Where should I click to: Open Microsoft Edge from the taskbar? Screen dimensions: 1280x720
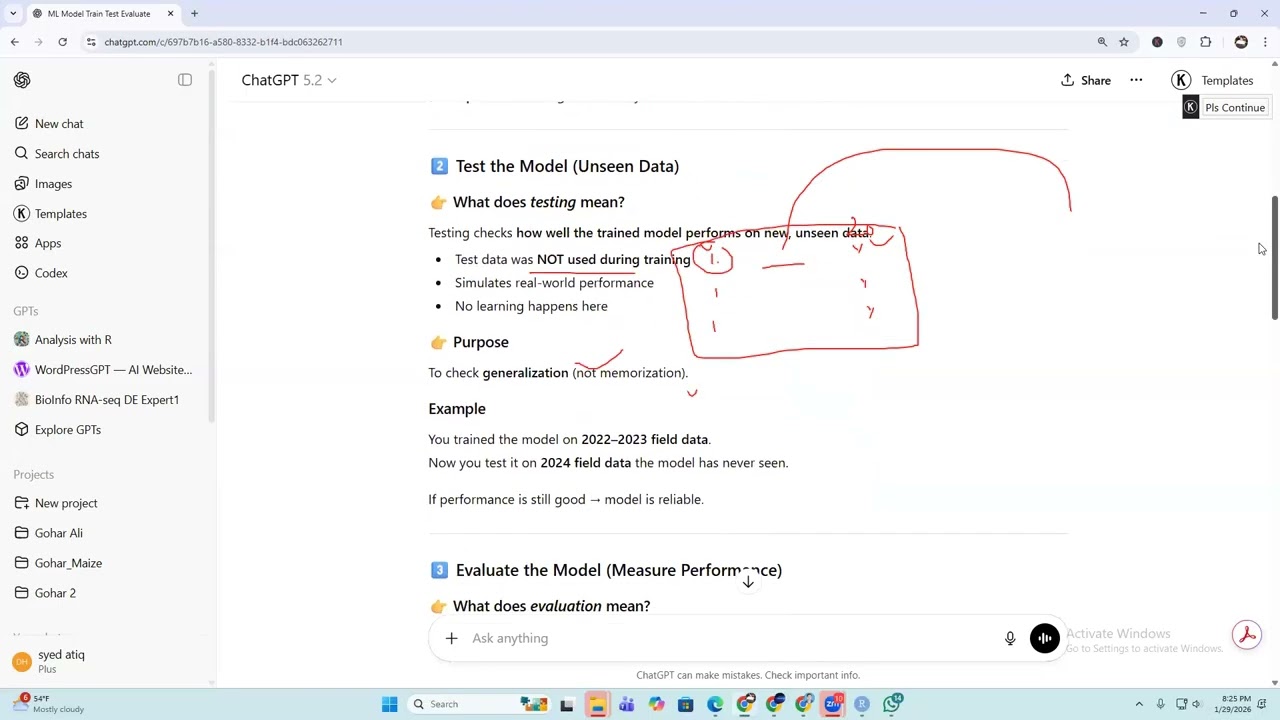point(715,704)
